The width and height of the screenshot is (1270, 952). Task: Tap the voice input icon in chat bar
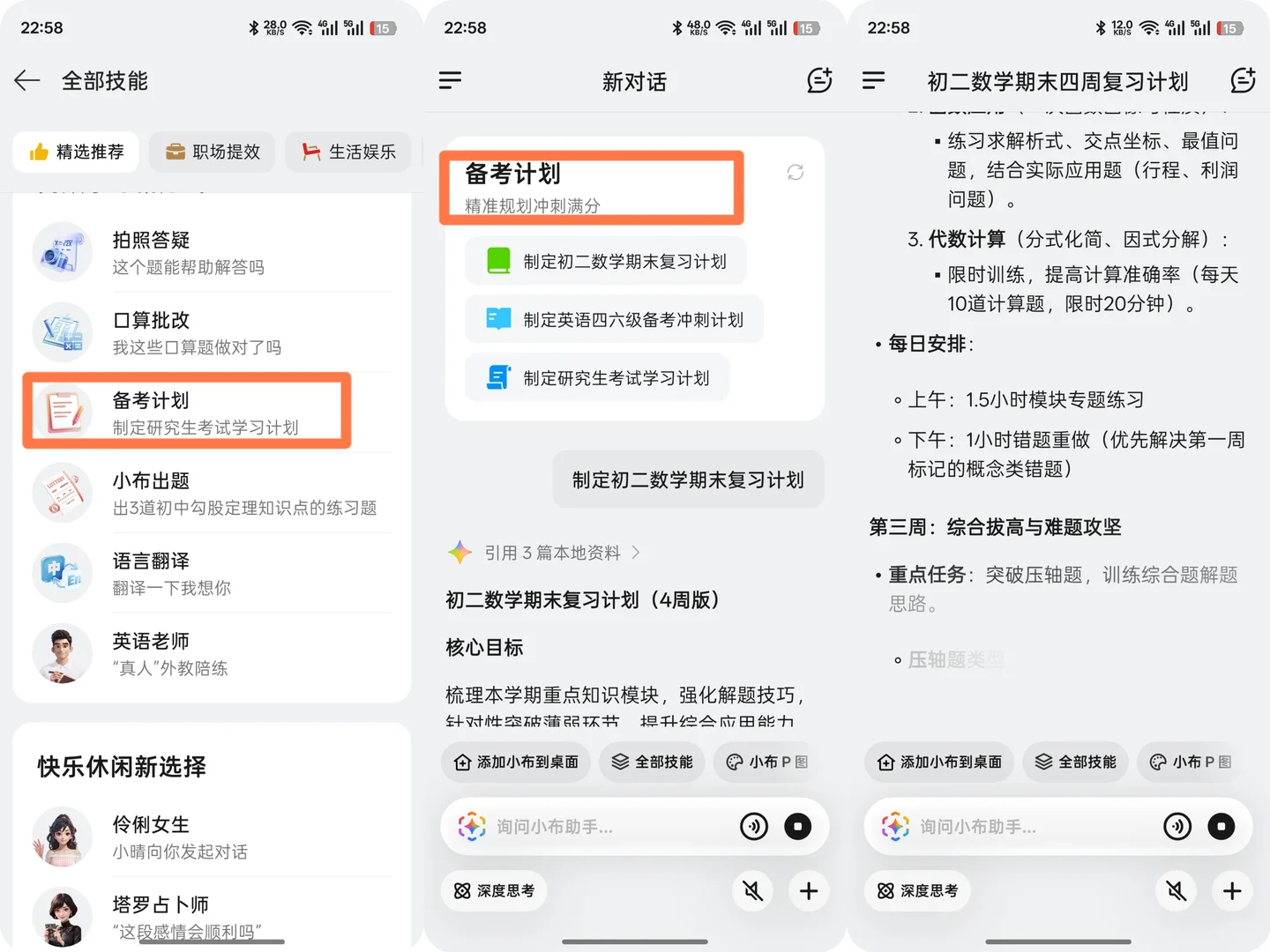coord(754,826)
